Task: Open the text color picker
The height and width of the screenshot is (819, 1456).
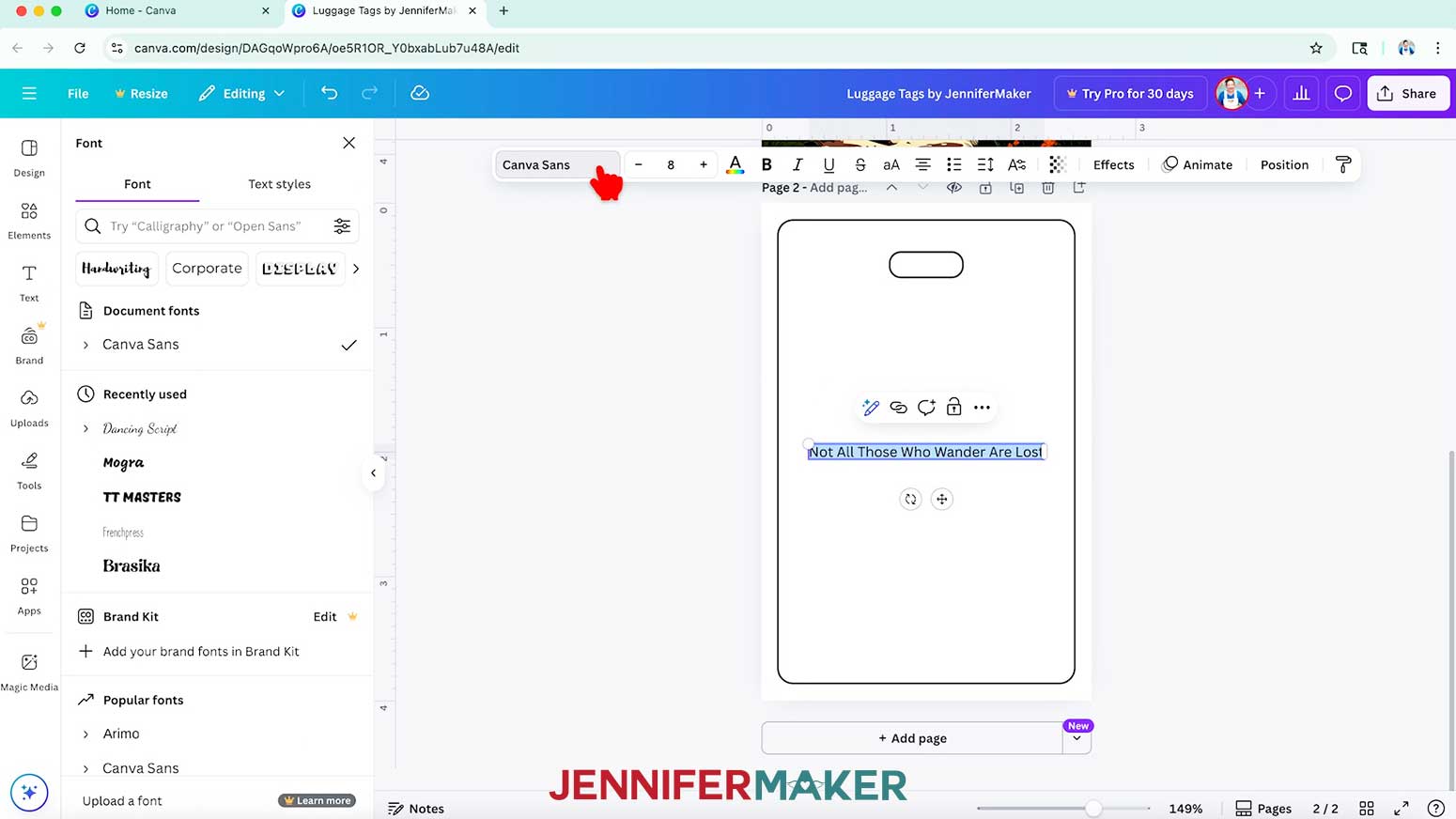Action: click(x=736, y=164)
